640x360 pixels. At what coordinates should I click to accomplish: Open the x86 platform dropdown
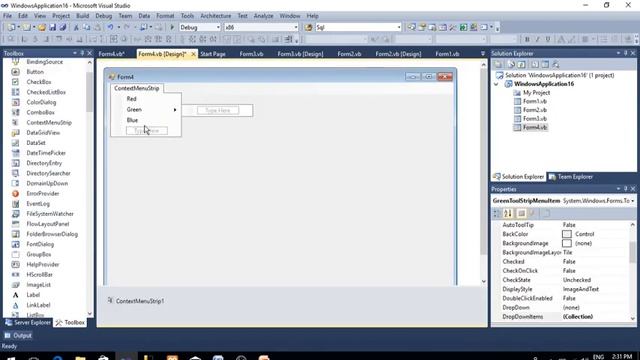pyautogui.click(x=296, y=27)
